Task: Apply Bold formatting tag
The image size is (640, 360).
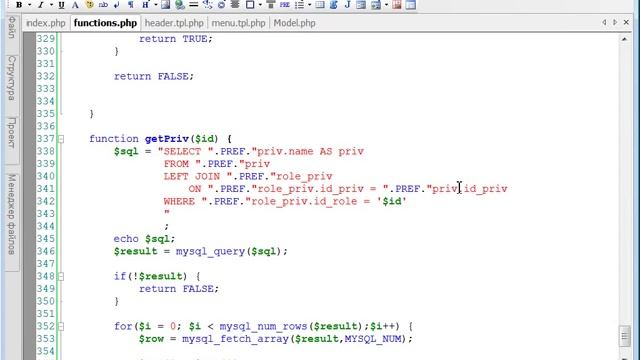Action: [19, 5]
